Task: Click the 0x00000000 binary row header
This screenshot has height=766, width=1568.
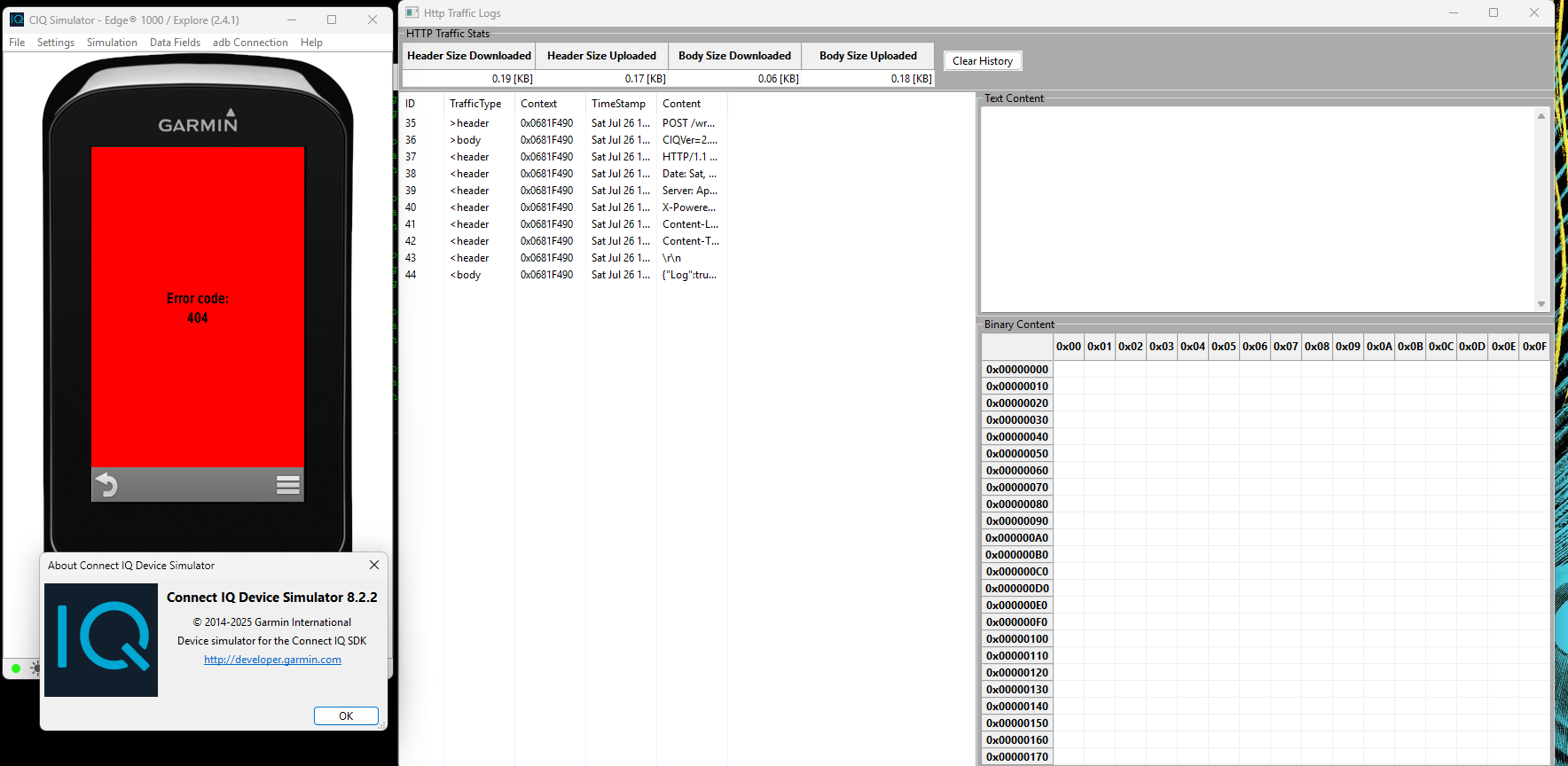Action: point(1017,370)
